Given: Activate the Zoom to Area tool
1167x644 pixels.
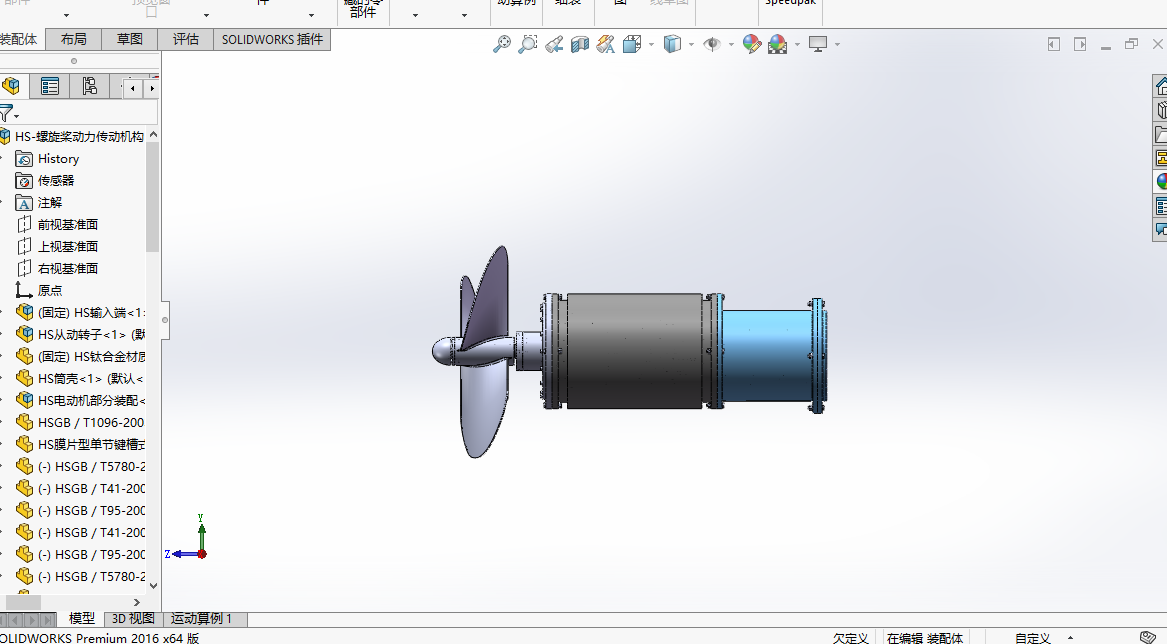Looking at the screenshot, I should point(528,44).
